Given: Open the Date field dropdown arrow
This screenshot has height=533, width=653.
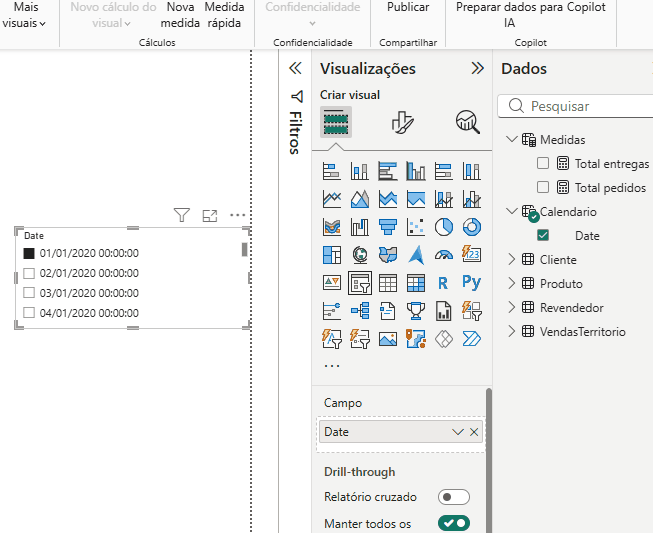Looking at the screenshot, I should [x=458, y=432].
